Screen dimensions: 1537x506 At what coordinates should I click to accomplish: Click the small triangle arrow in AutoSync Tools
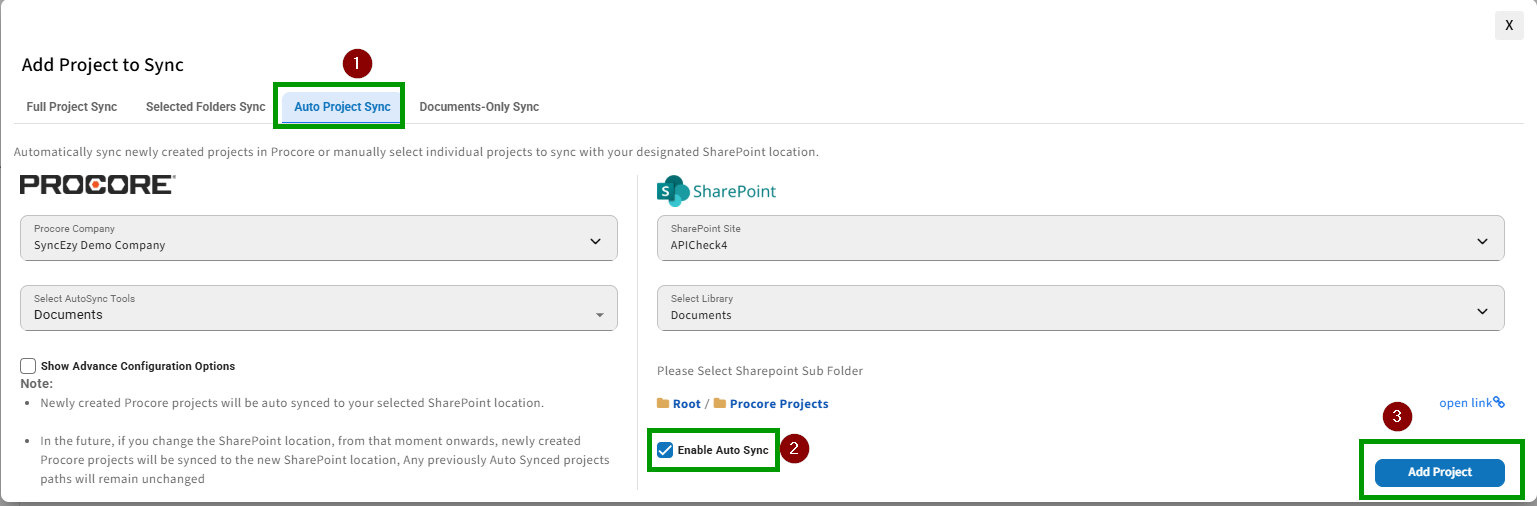tap(599, 315)
